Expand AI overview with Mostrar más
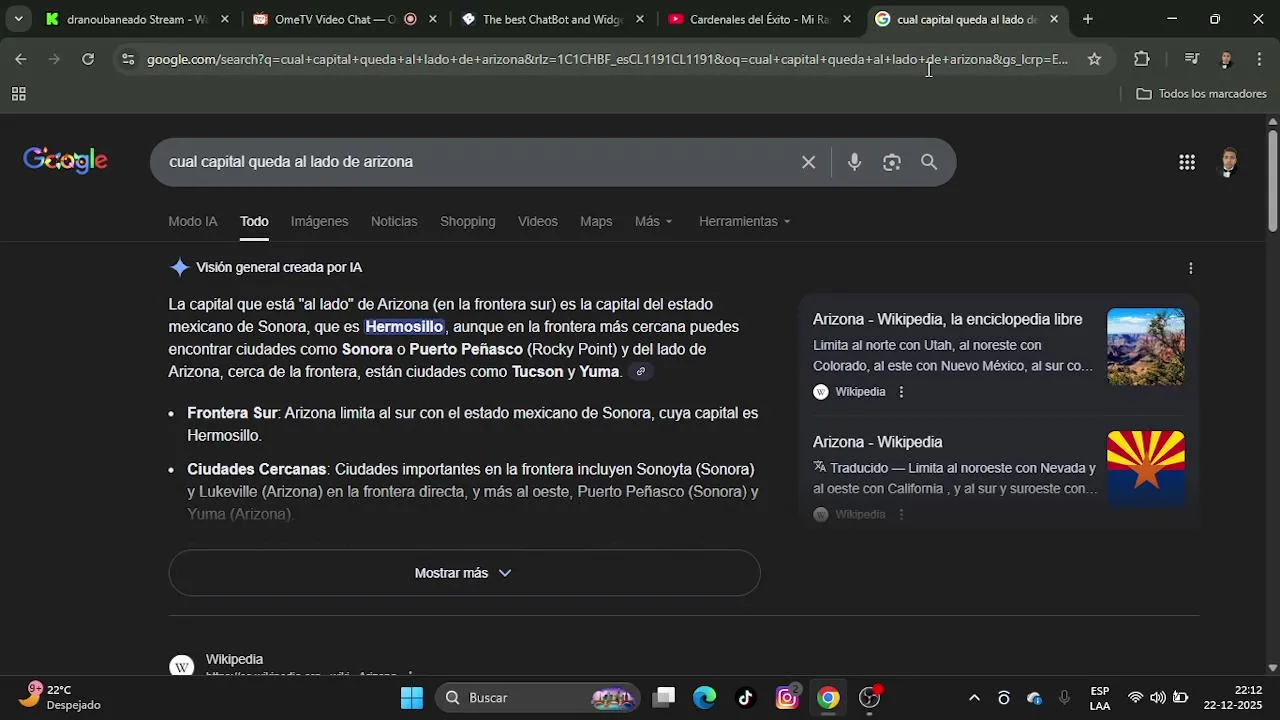Screen dimensions: 1280x720 [x=464, y=573]
